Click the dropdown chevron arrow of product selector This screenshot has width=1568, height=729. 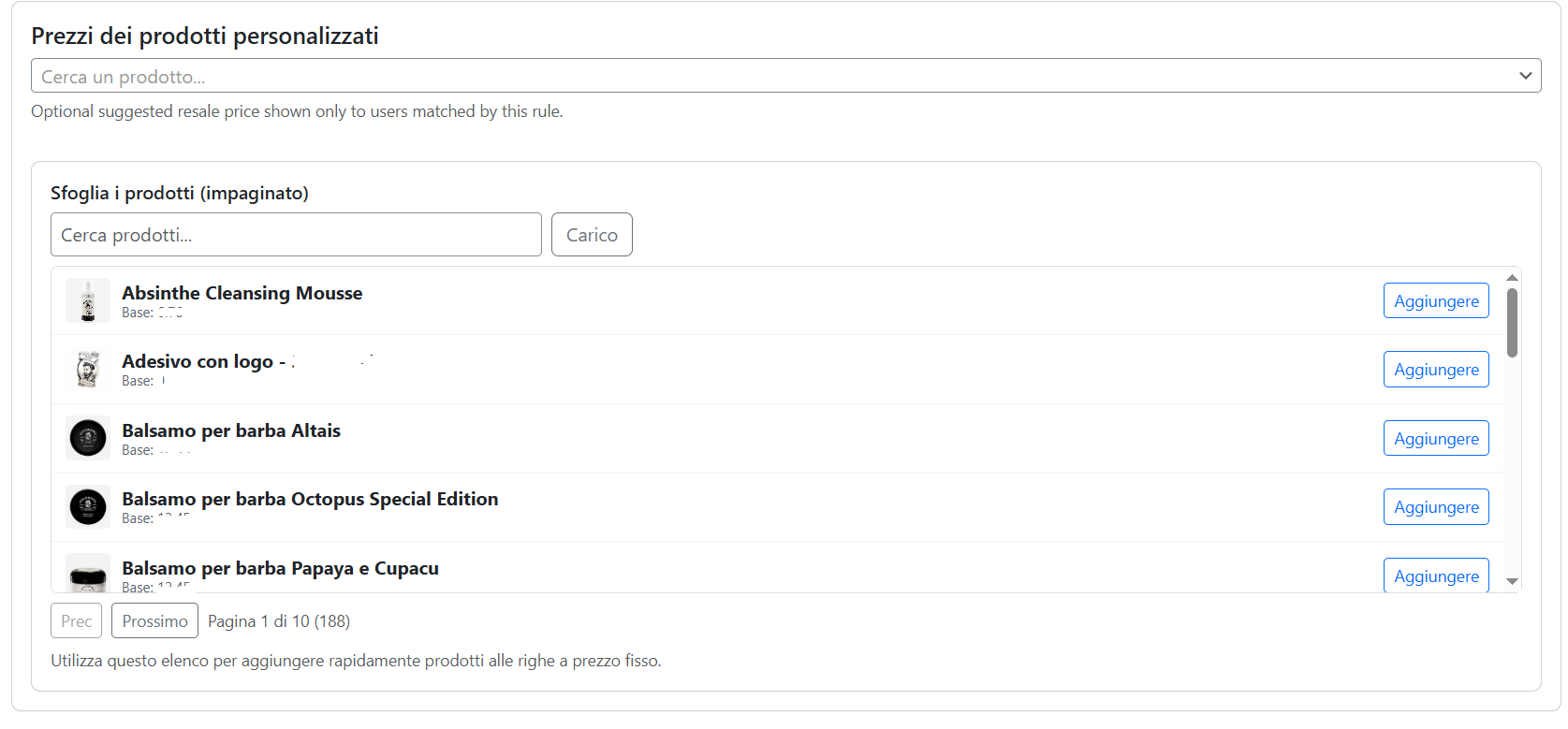click(x=1525, y=76)
